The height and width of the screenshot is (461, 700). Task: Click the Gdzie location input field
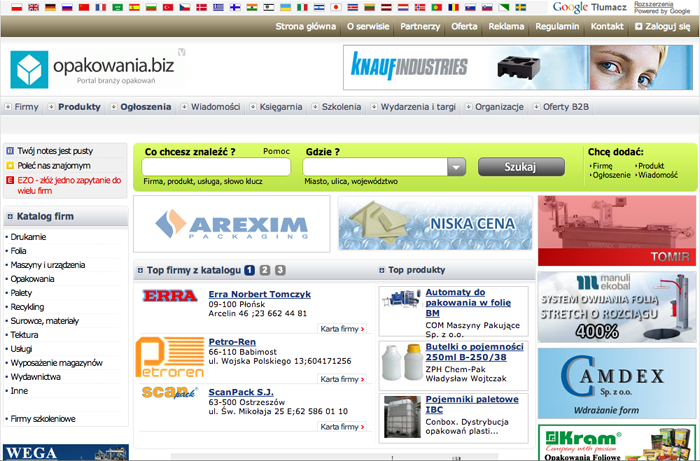375,167
